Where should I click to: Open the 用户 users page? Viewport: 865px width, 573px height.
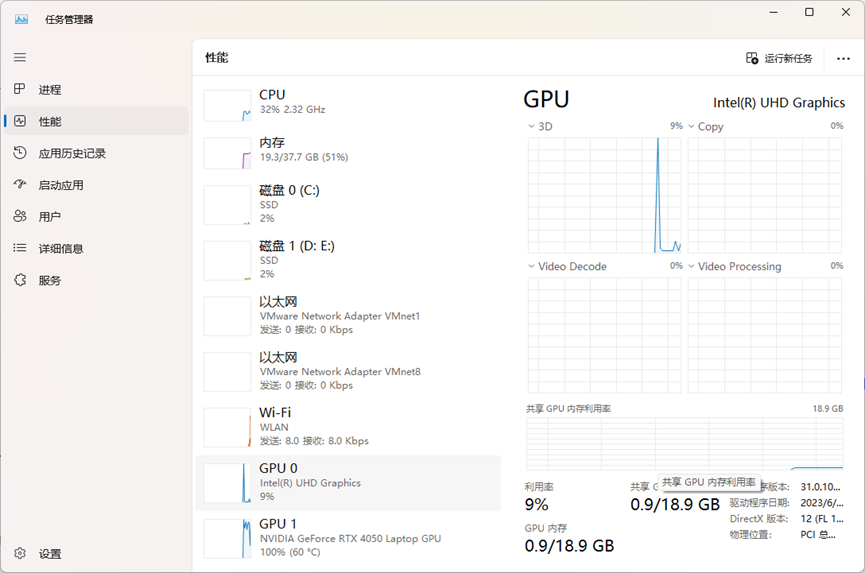point(96,216)
